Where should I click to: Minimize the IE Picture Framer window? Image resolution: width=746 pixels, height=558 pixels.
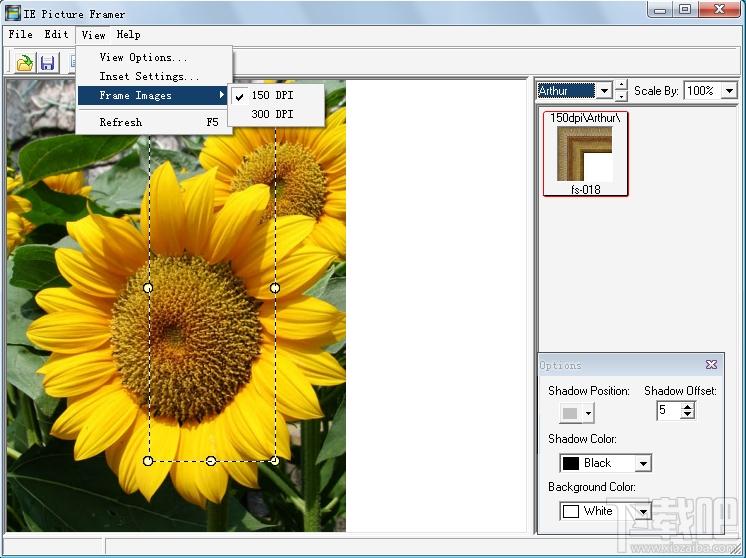660,10
